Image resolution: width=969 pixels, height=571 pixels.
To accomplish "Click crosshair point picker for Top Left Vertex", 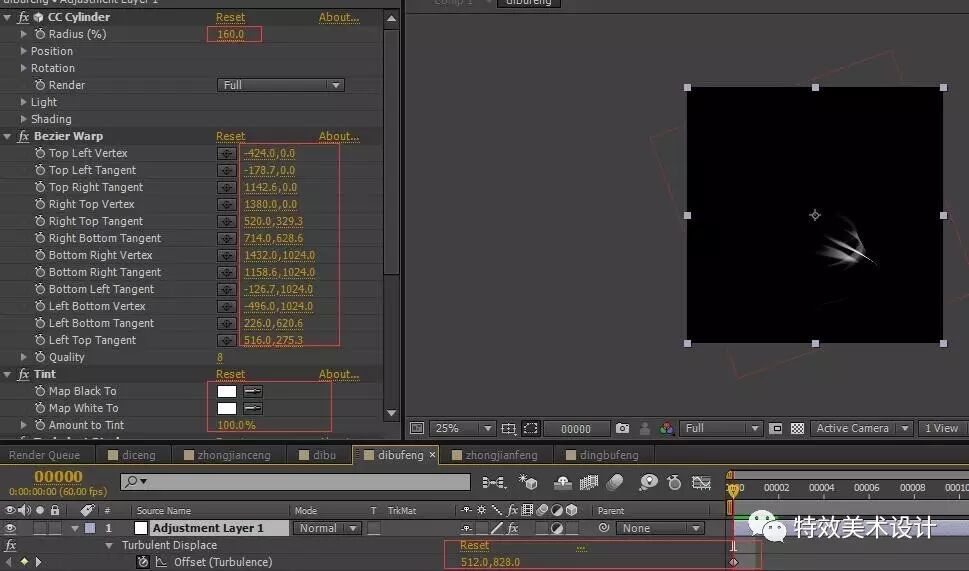I will (226, 153).
